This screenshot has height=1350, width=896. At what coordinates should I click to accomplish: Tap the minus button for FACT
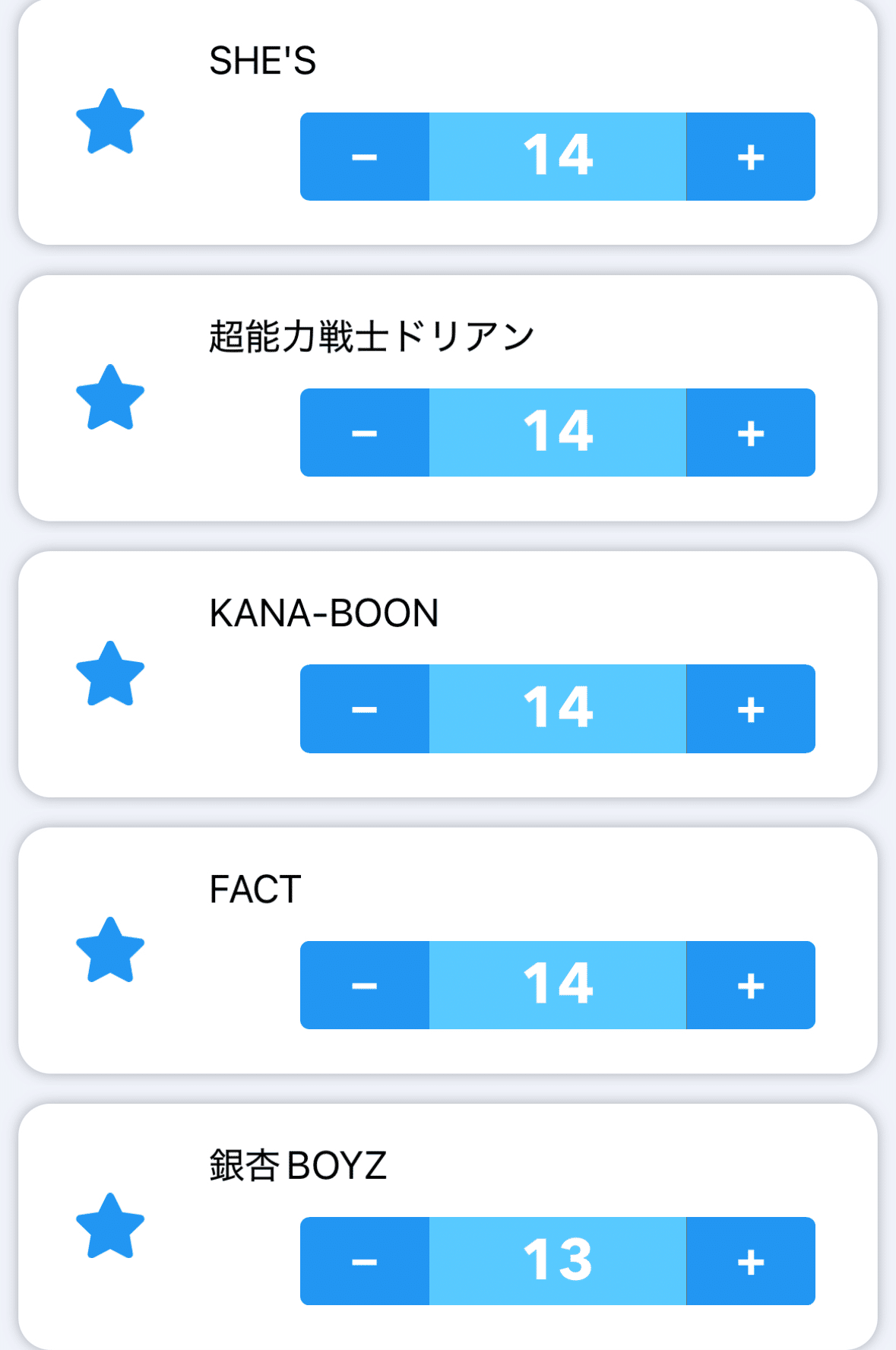point(365,985)
